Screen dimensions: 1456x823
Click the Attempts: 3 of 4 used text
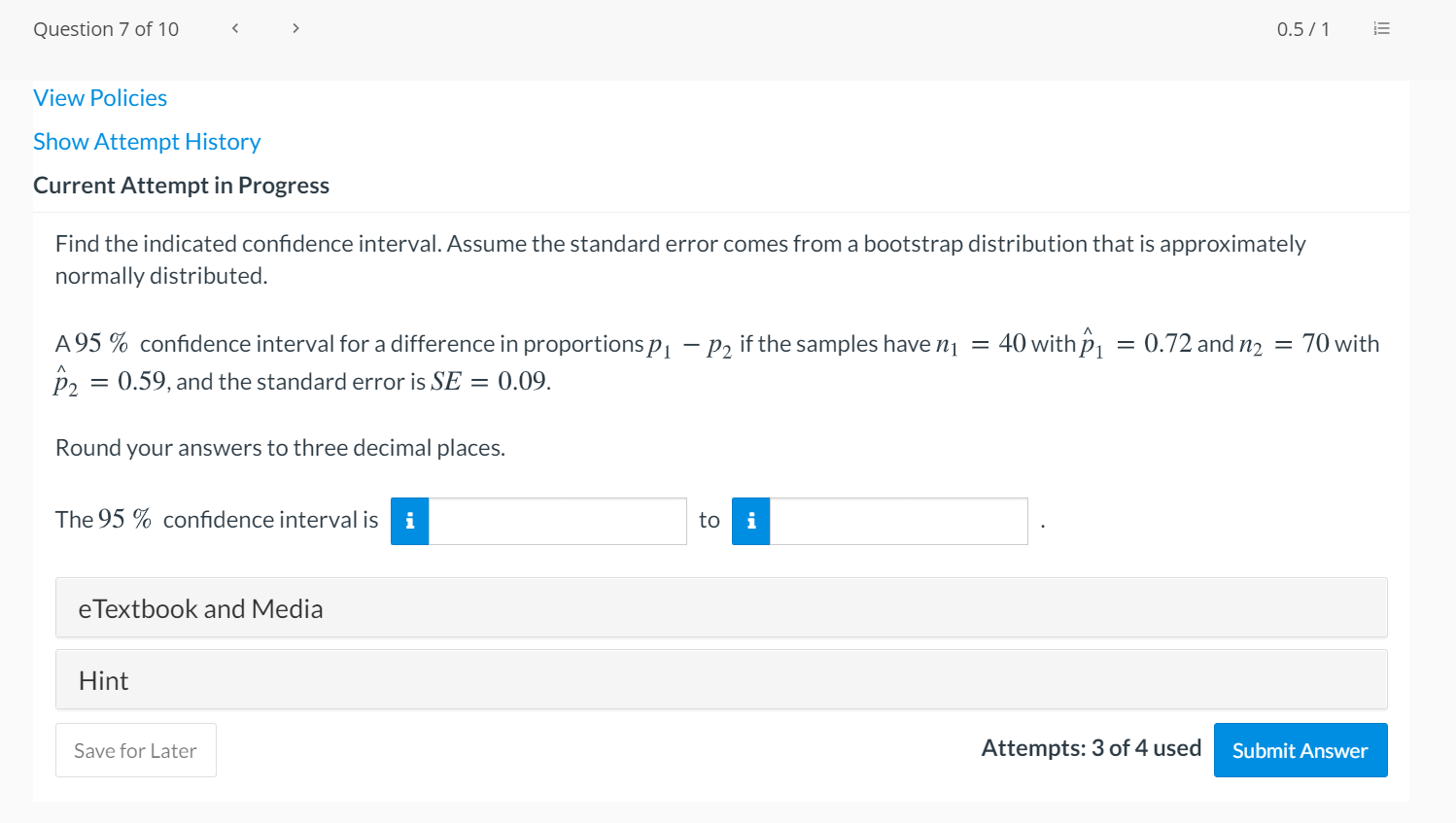tap(1091, 748)
